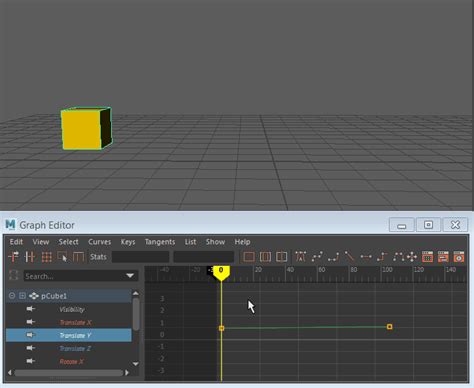This screenshot has height=388, width=474.
Task: Open the Dope Sheet icon
Action: (x=427, y=257)
